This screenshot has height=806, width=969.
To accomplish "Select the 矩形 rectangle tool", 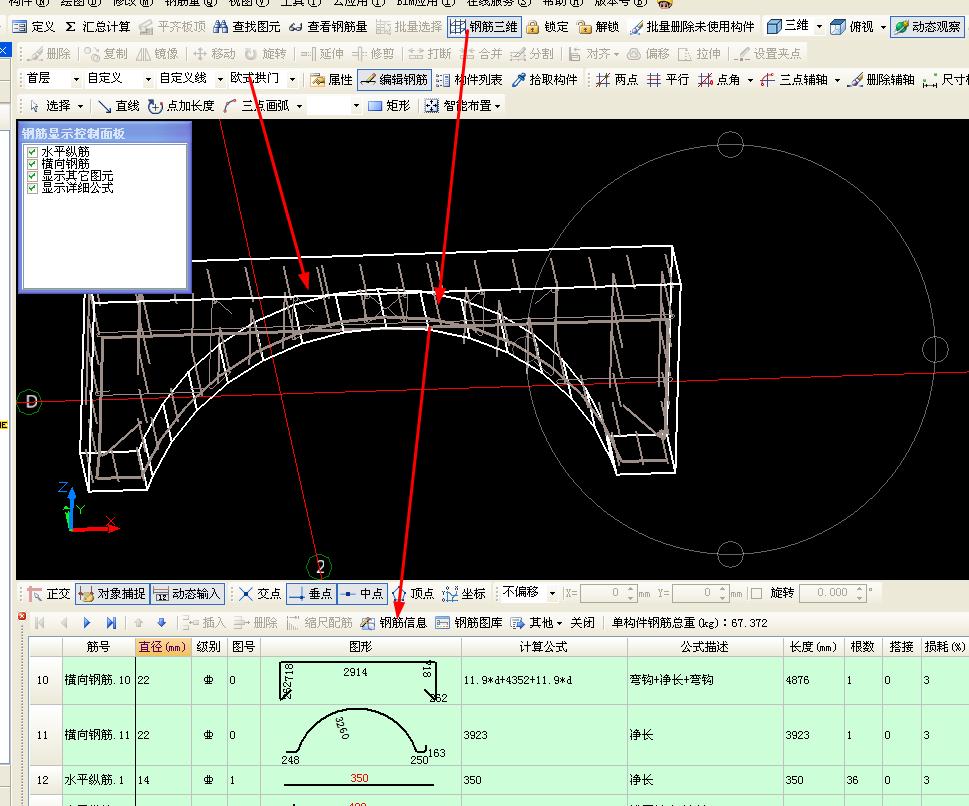I will (x=389, y=106).
